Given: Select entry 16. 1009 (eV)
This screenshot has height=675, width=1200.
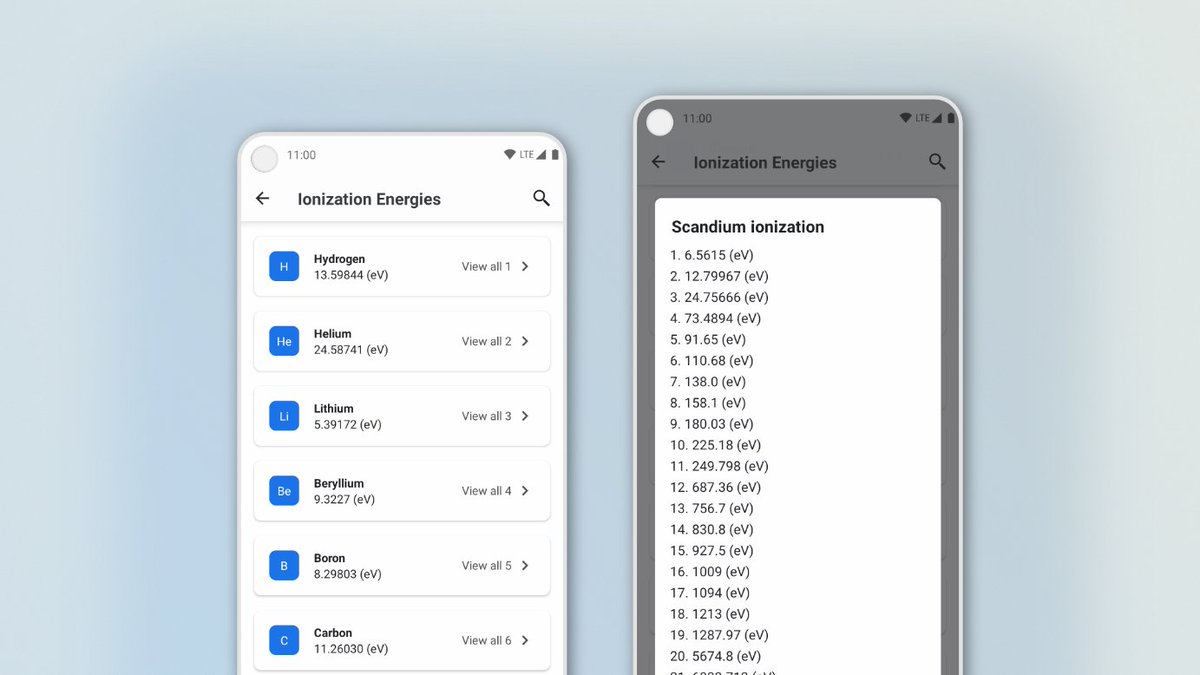Looking at the screenshot, I should [x=710, y=571].
